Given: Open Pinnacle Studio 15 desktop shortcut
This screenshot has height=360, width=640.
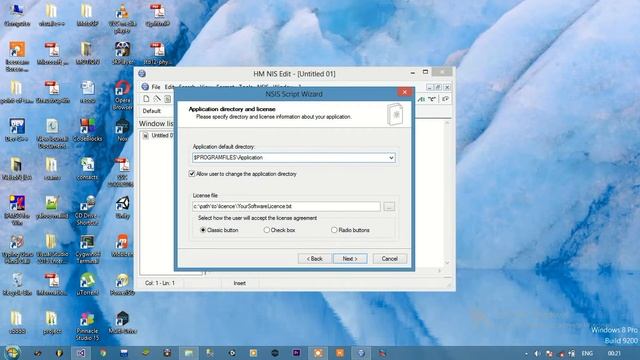Looking at the screenshot, I should click(87, 326).
